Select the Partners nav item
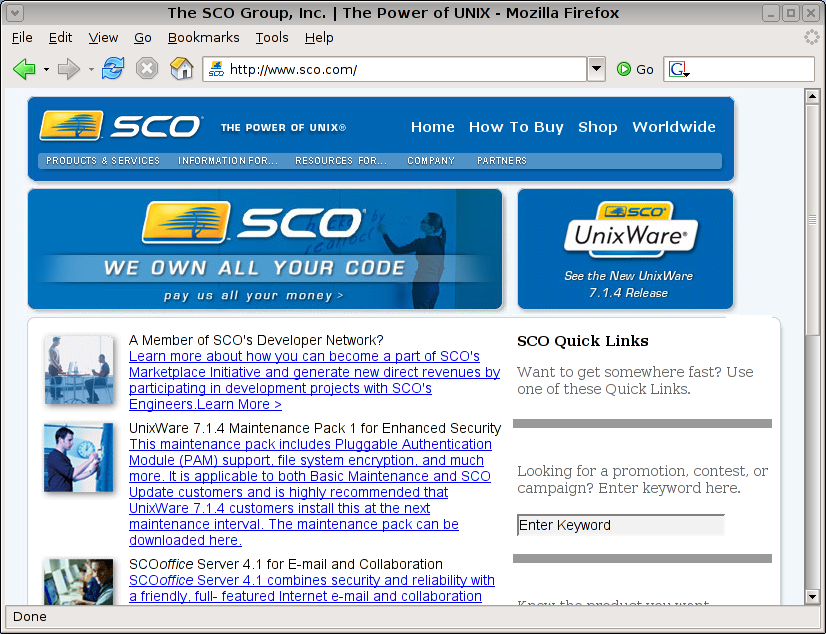Screen dimensions: 826x634 point(502,161)
